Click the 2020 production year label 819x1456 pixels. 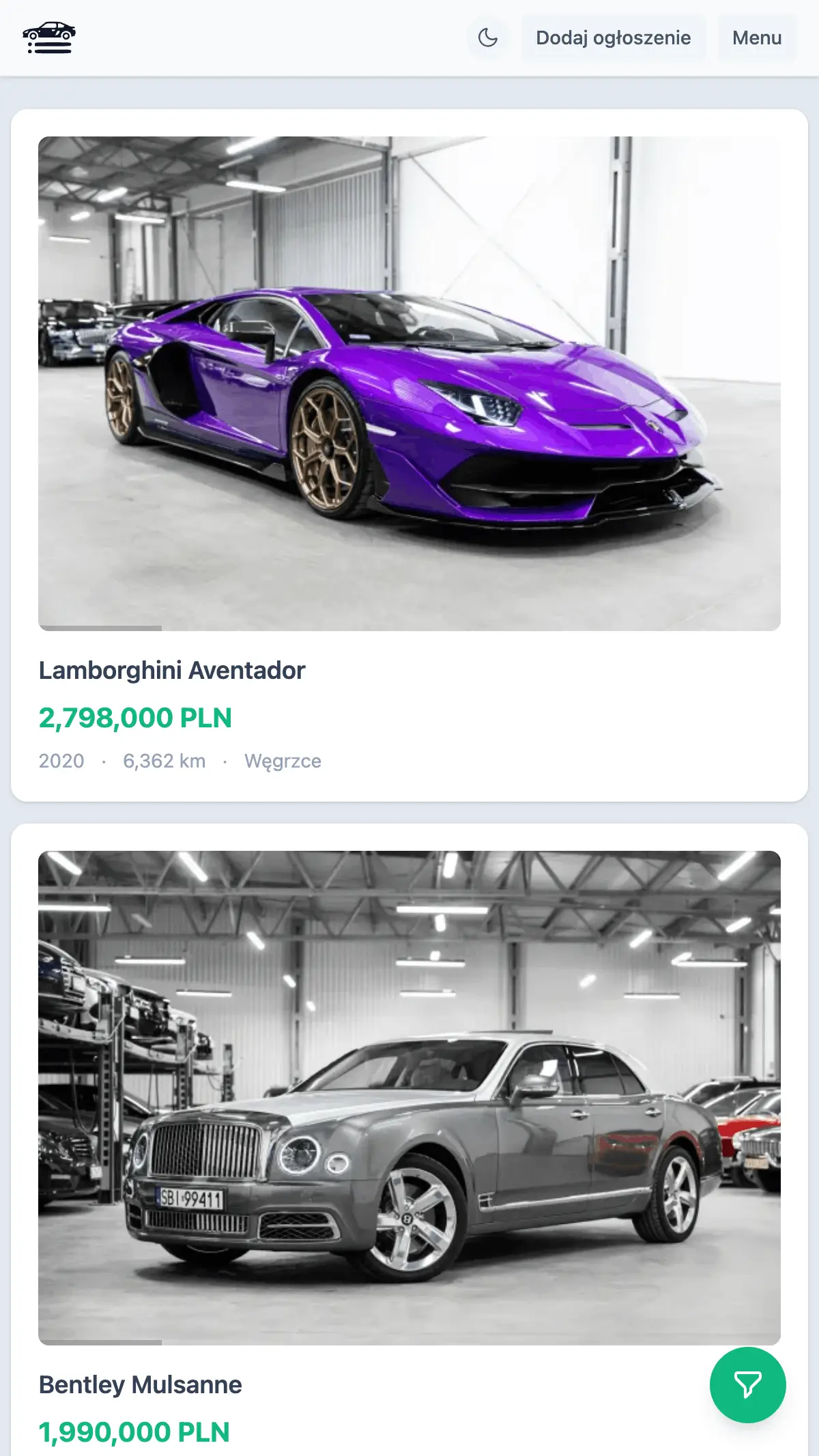pos(61,761)
